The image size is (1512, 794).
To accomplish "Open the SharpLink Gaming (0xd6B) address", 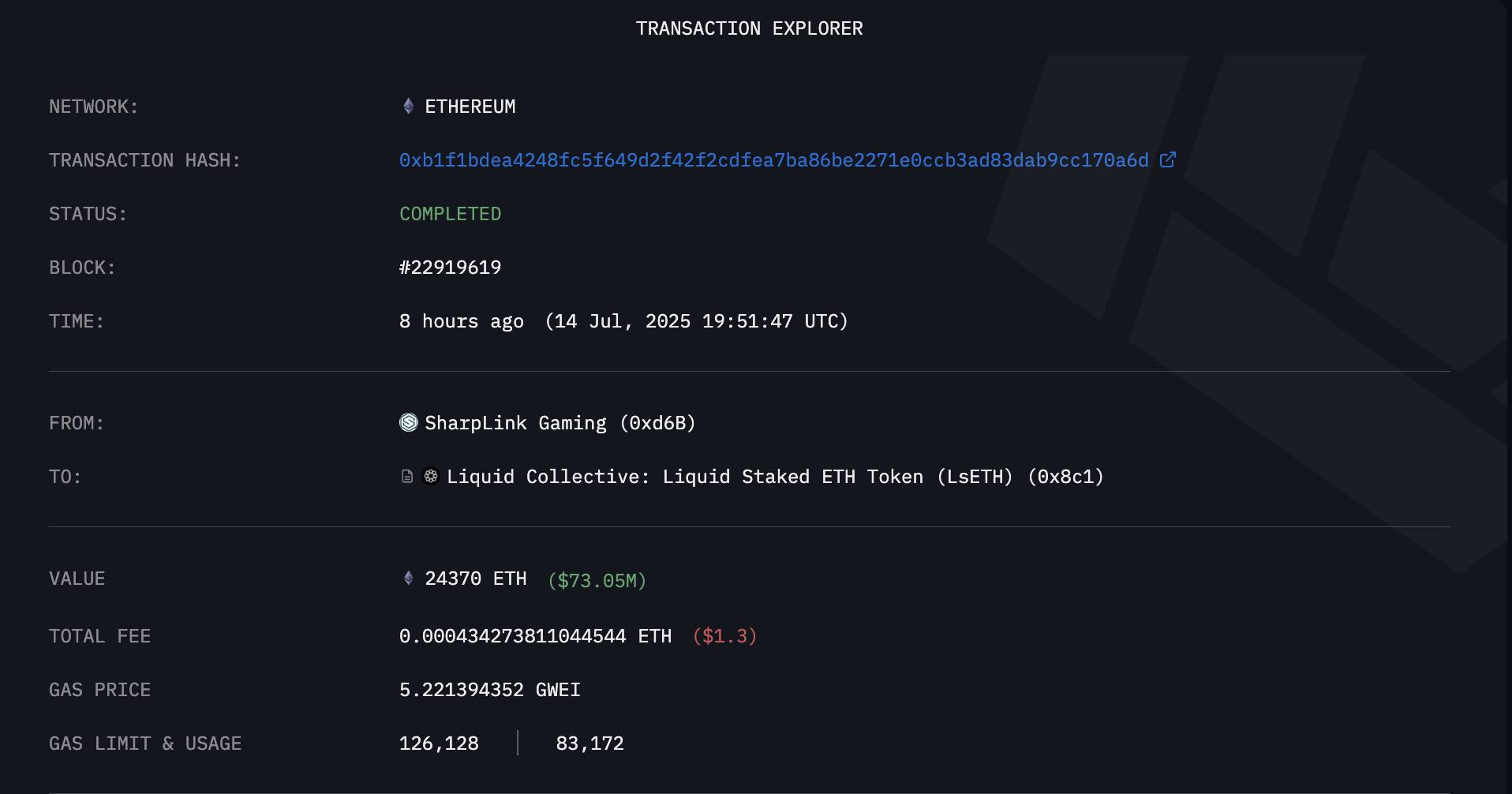I will click(560, 423).
